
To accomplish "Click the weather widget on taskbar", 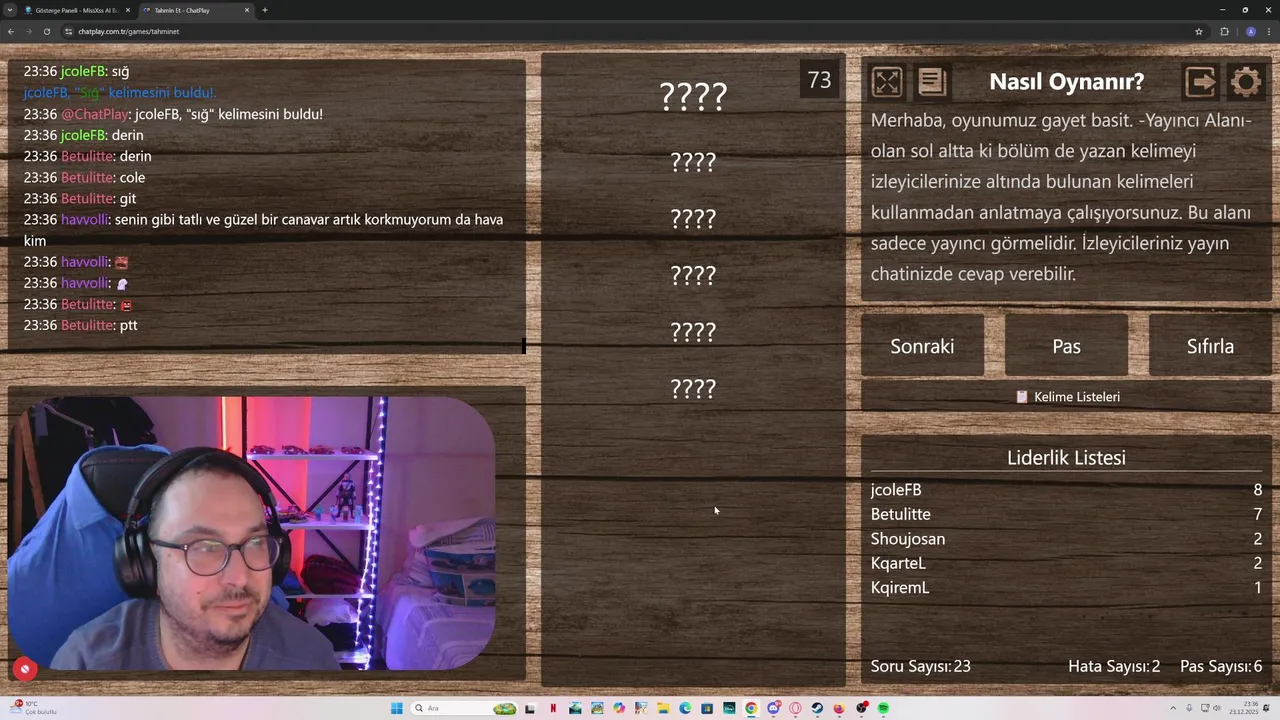I will pos(32,707).
